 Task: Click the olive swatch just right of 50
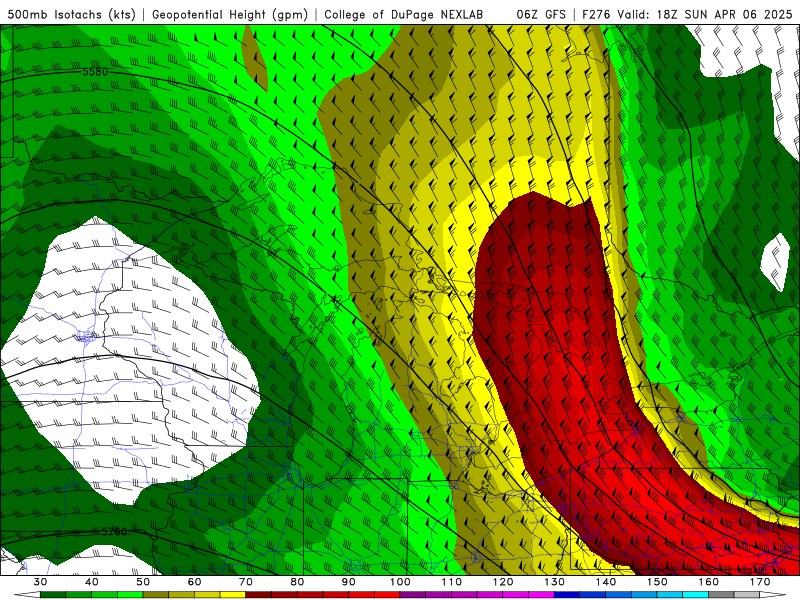[156, 595]
